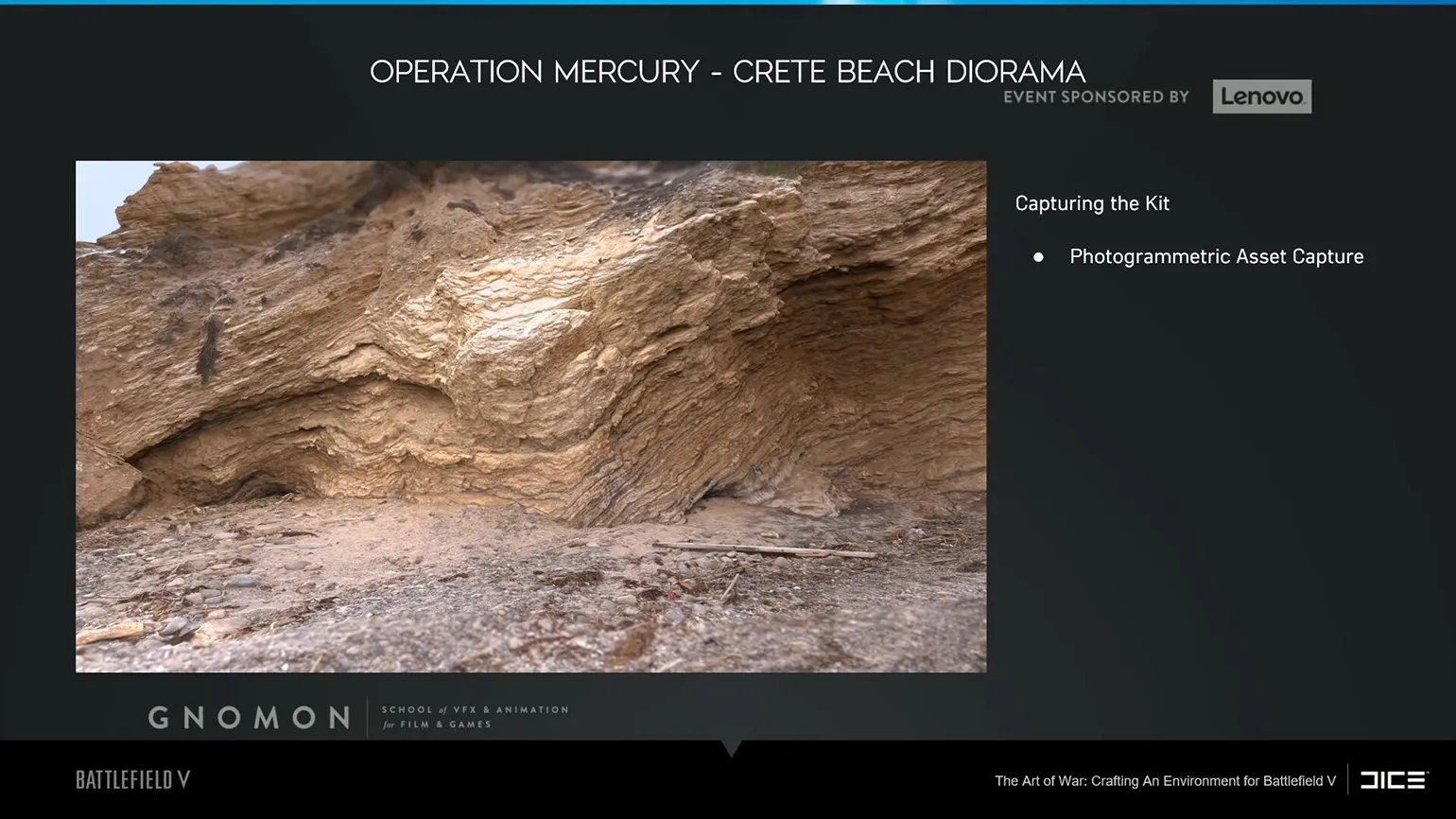Click the "Capturing the Kit" heading
The width and height of the screenshot is (1456, 819).
[1092, 203]
